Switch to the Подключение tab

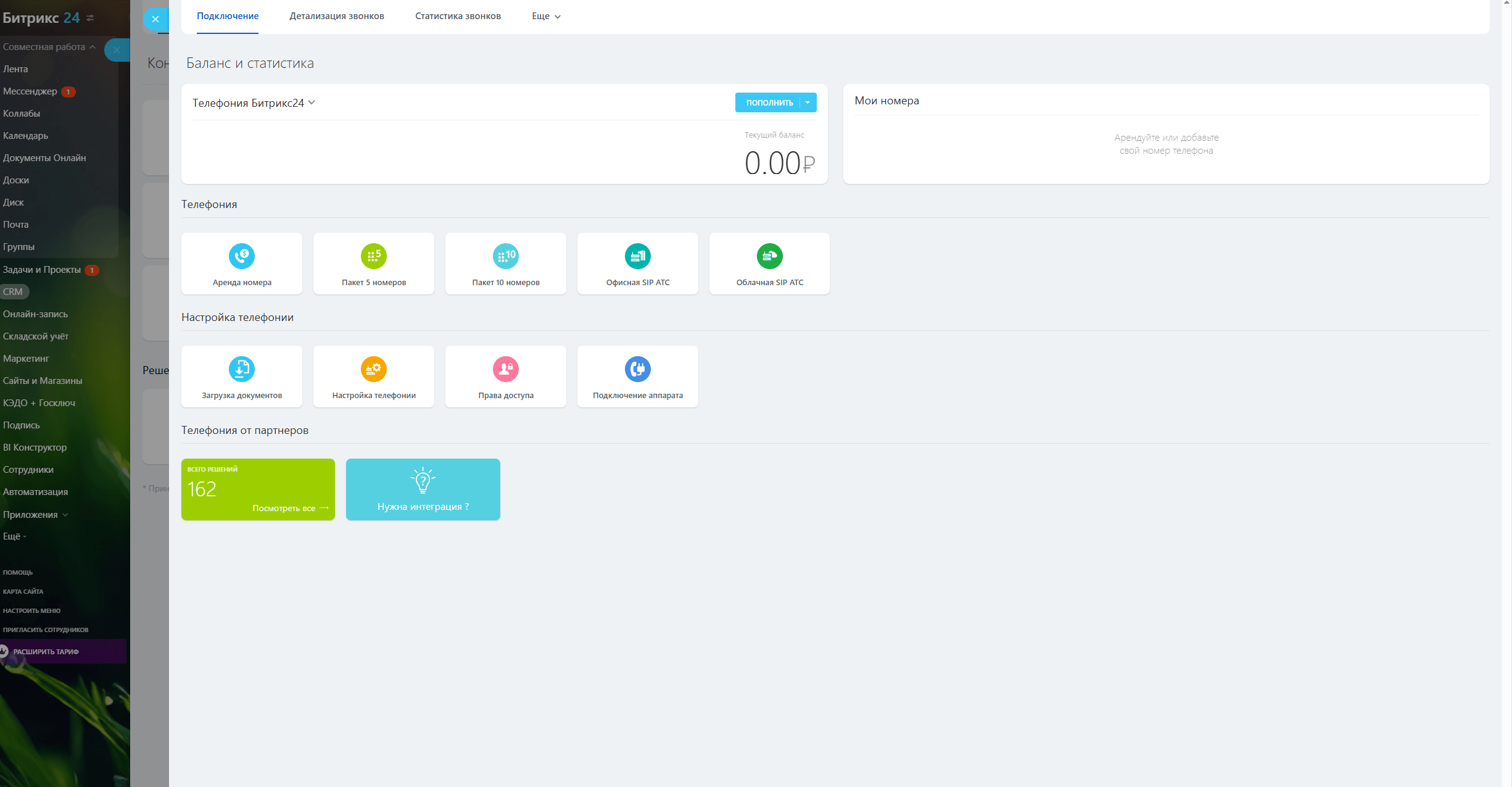pos(228,16)
